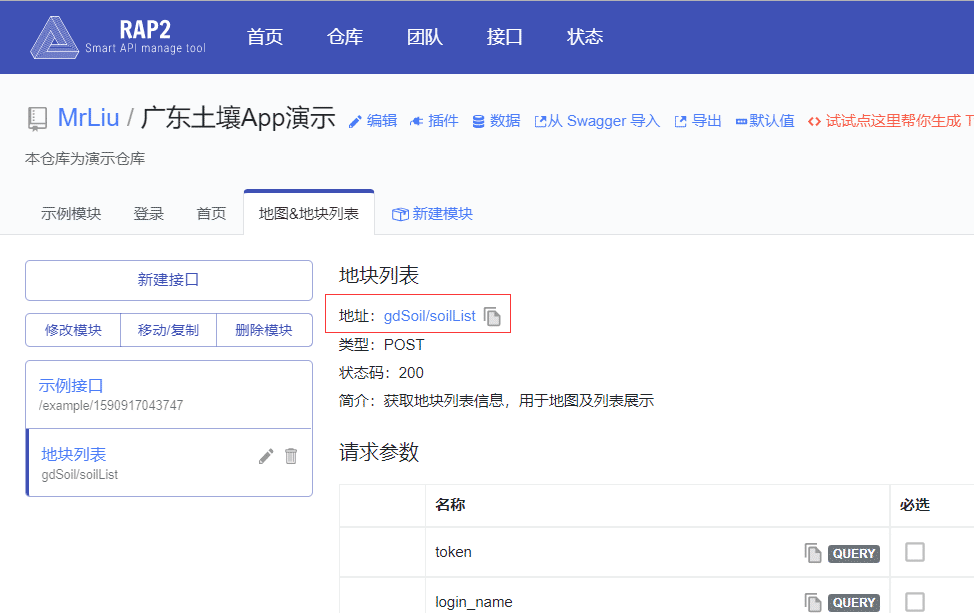The image size is (974, 613).
Task: Select 示例接口 in the interface list
Action: pos(71,386)
